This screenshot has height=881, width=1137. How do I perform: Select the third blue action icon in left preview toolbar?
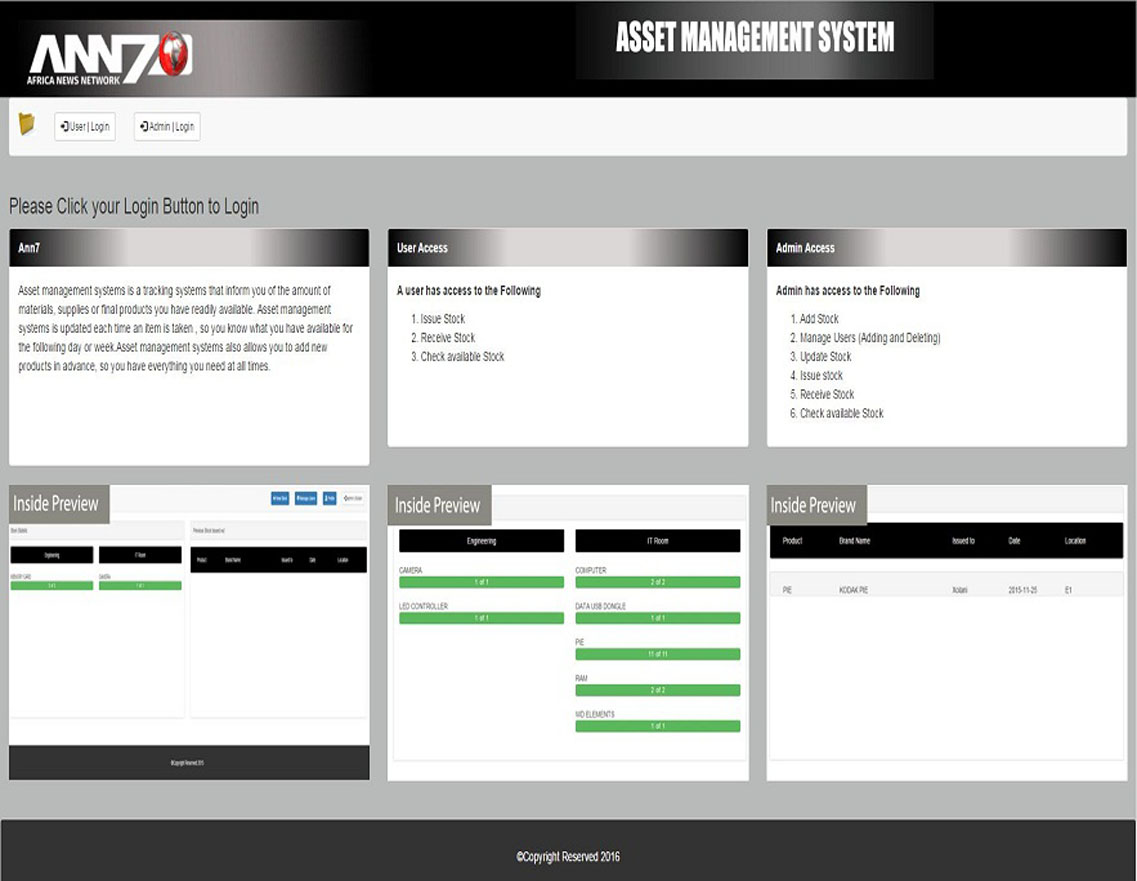(328, 498)
